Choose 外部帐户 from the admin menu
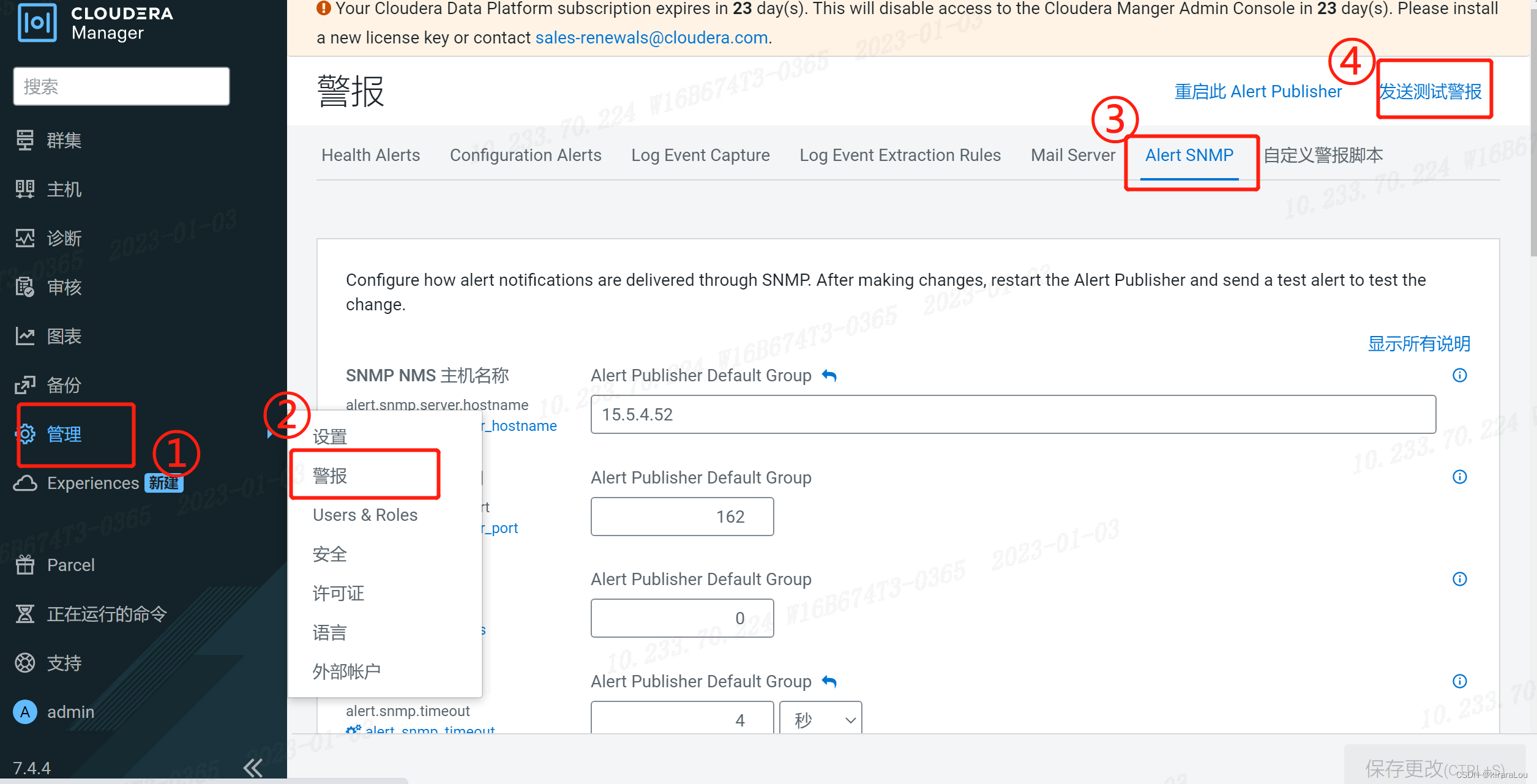The width and height of the screenshot is (1537, 784). click(346, 671)
